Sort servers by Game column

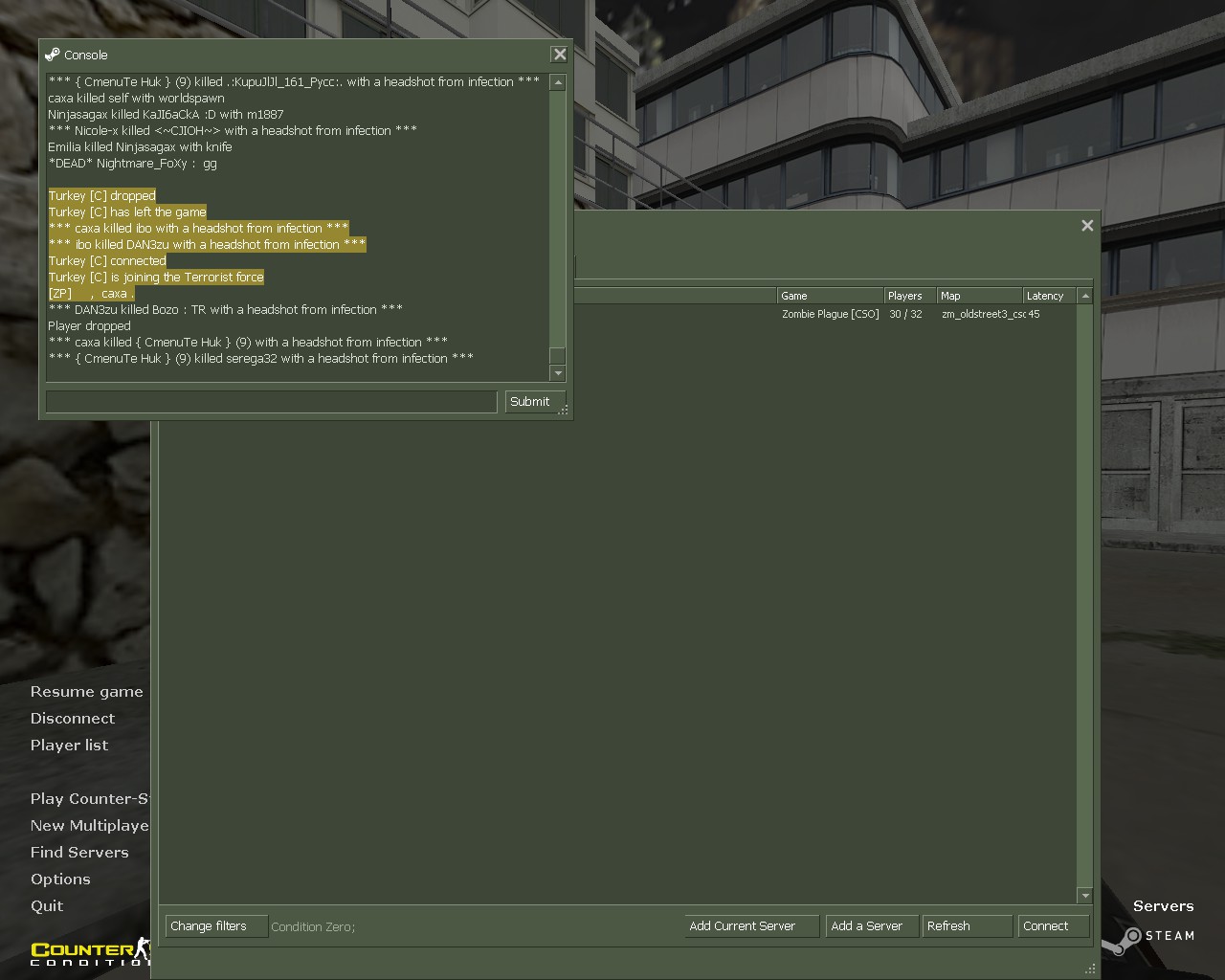[829, 297]
